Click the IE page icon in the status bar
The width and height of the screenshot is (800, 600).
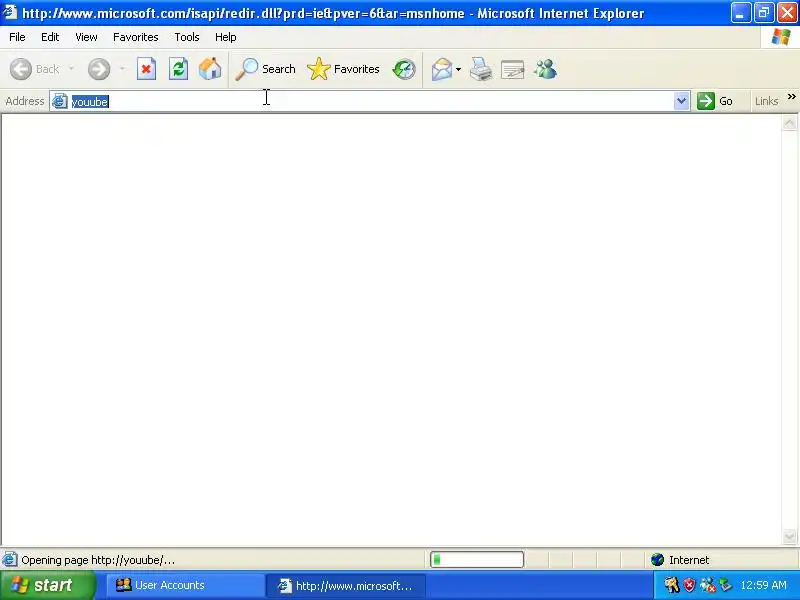(x=10, y=560)
